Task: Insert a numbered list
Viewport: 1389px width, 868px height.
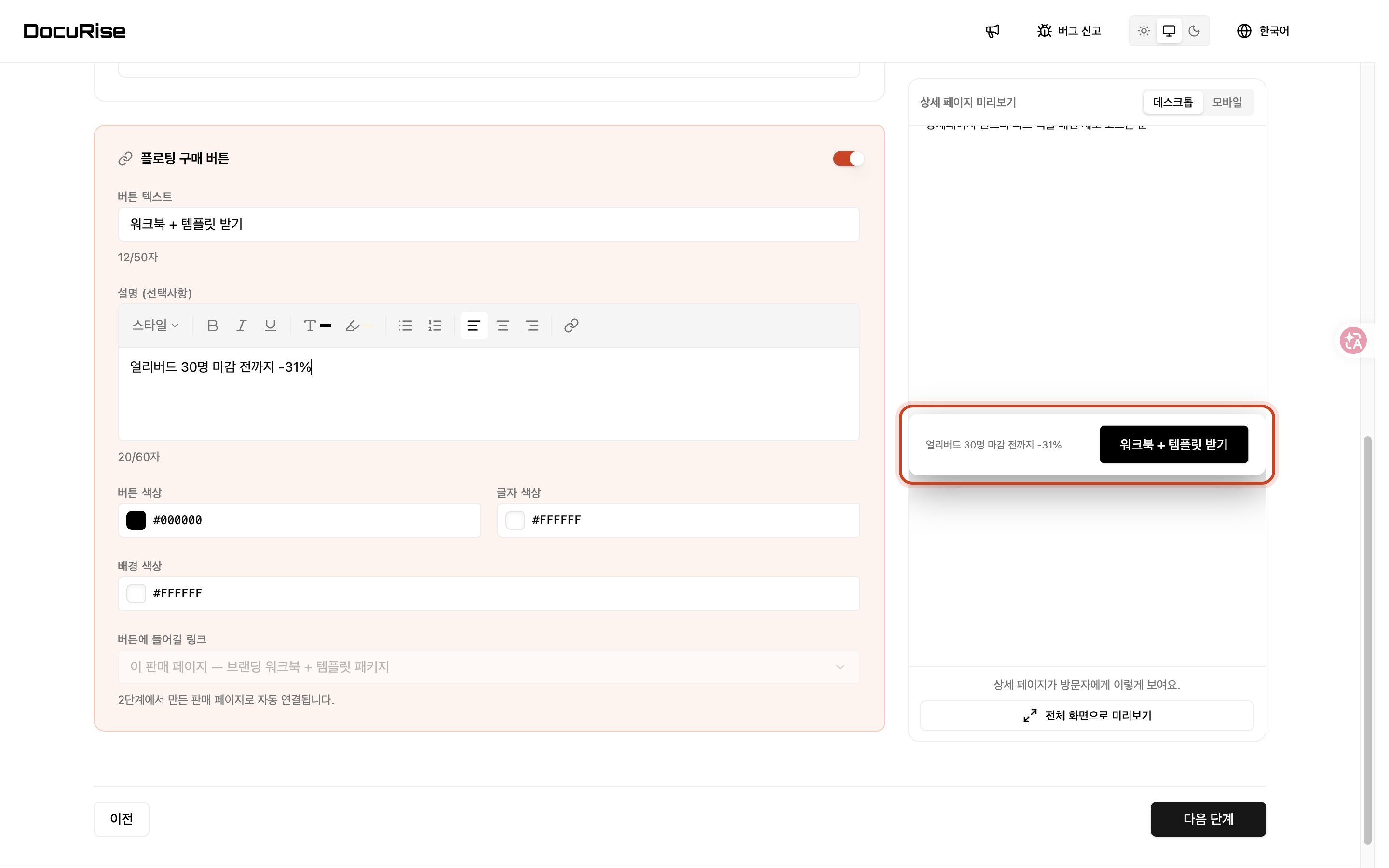Action: pos(435,325)
